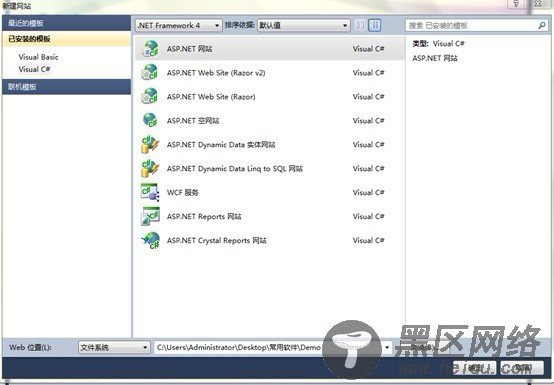Select the ASP.NET 网站 template icon

[x=150, y=49]
